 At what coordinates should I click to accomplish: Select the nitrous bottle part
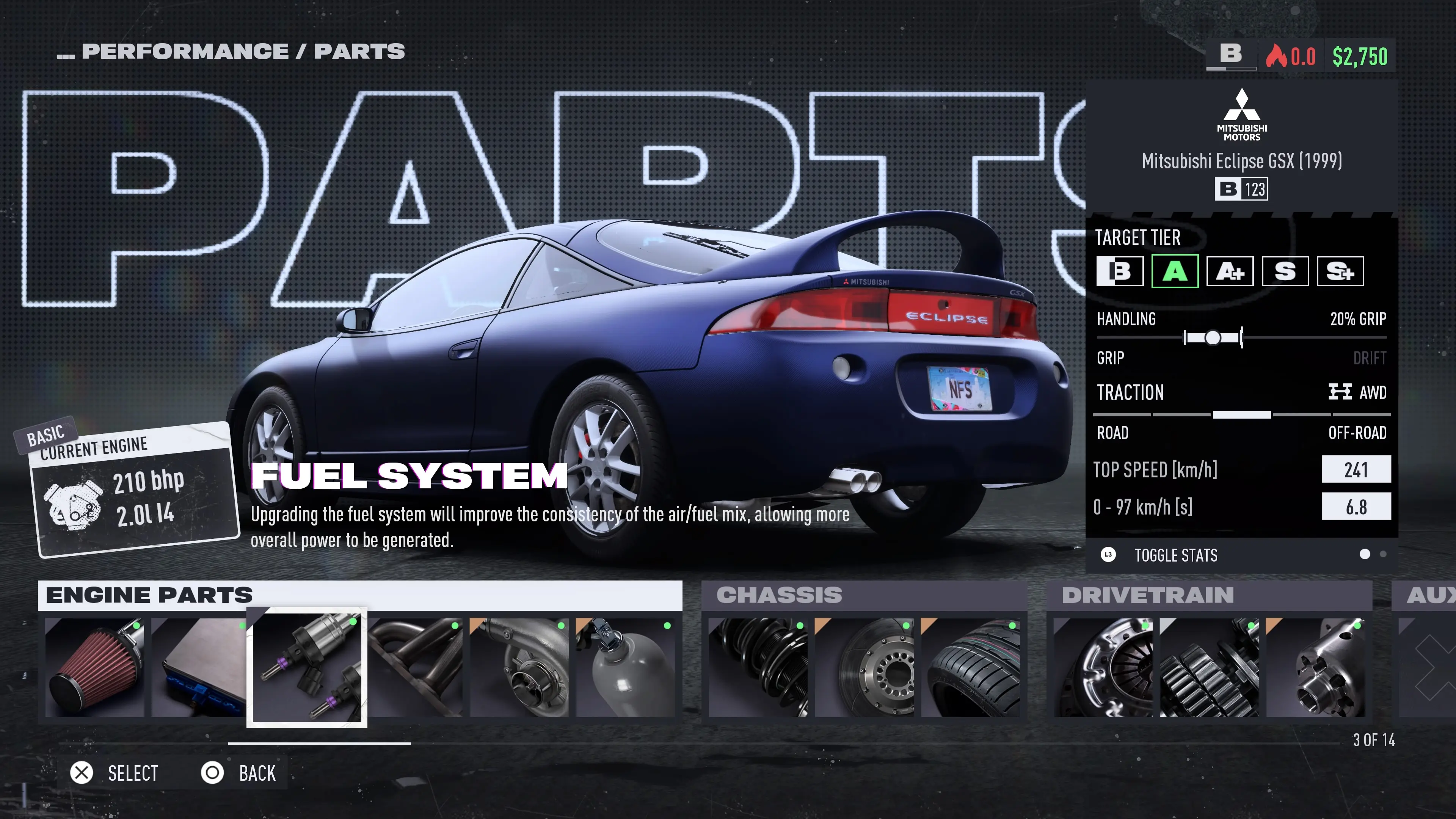pyautogui.click(x=626, y=667)
